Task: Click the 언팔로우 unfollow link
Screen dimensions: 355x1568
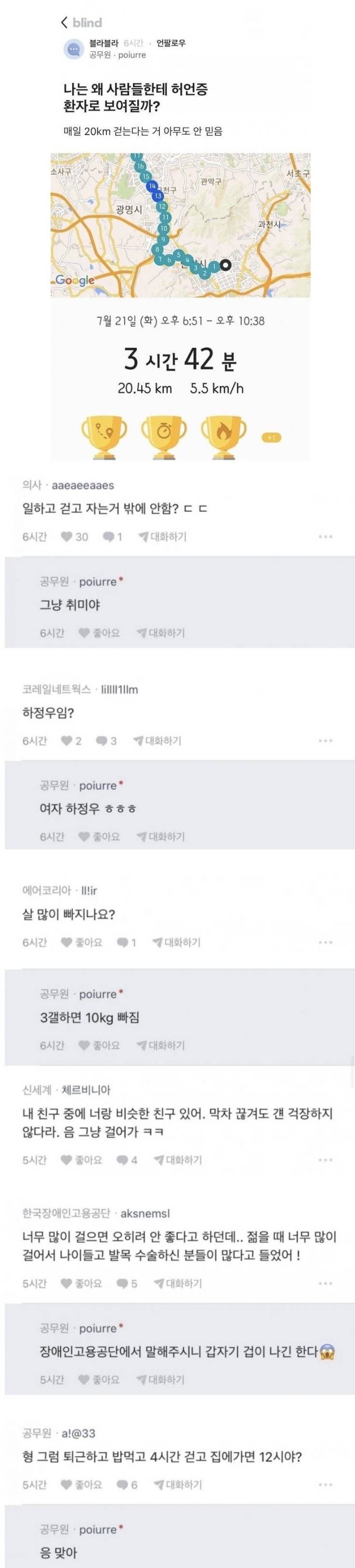Action: pos(171,43)
